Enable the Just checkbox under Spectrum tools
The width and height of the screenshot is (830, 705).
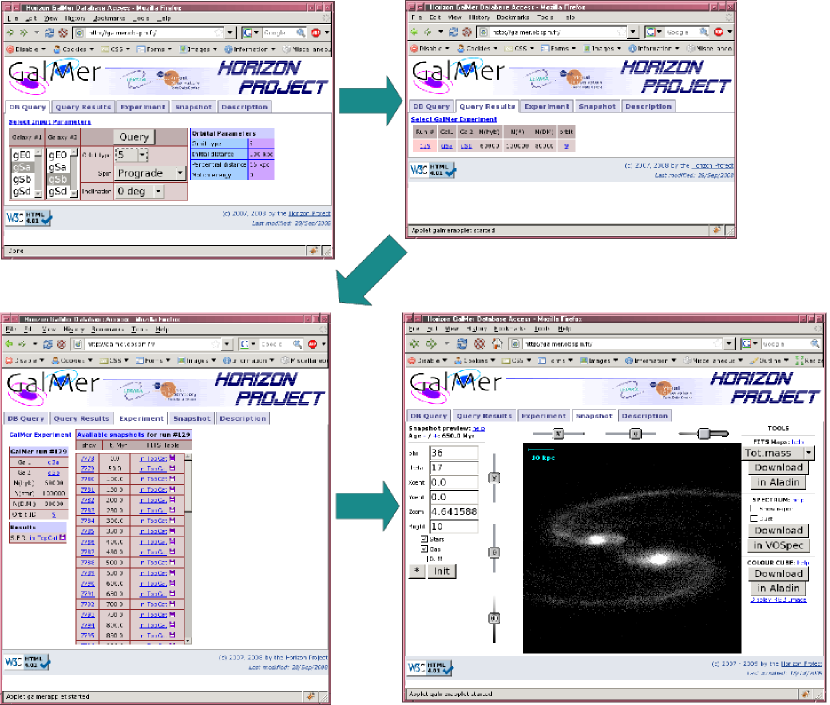pyautogui.click(x=753, y=518)
